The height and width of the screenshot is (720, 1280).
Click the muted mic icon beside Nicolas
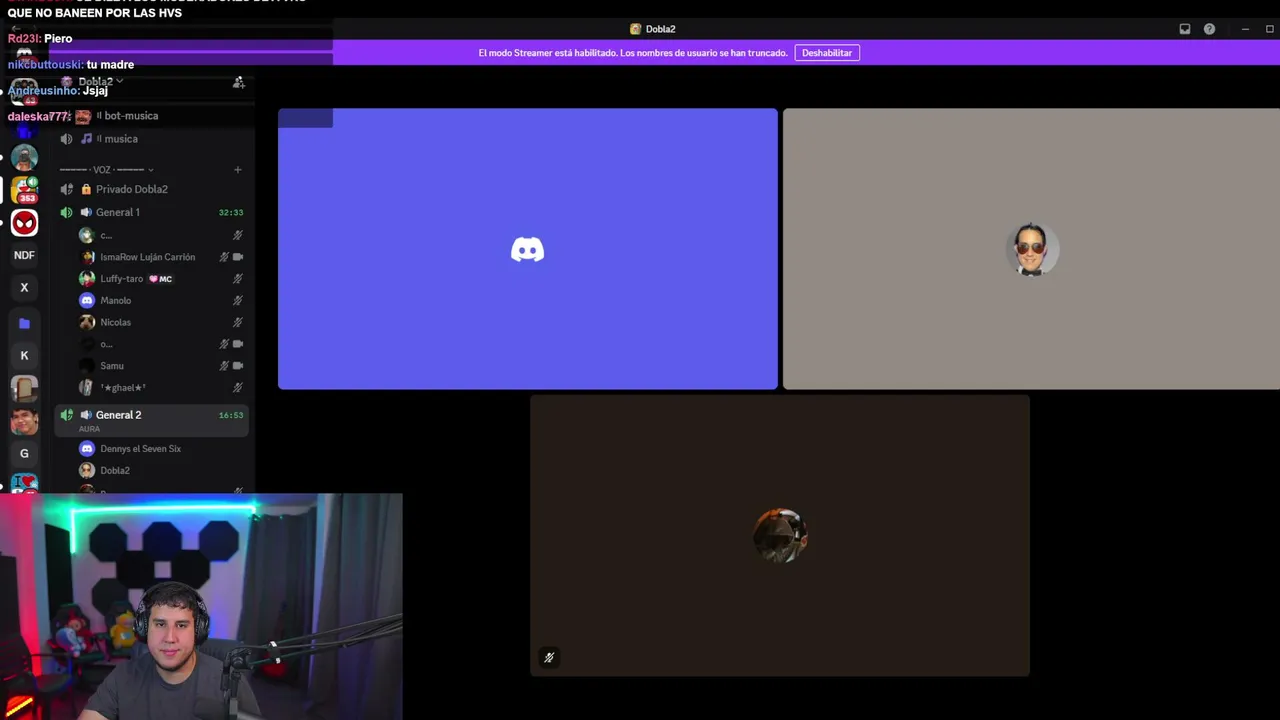238,322
